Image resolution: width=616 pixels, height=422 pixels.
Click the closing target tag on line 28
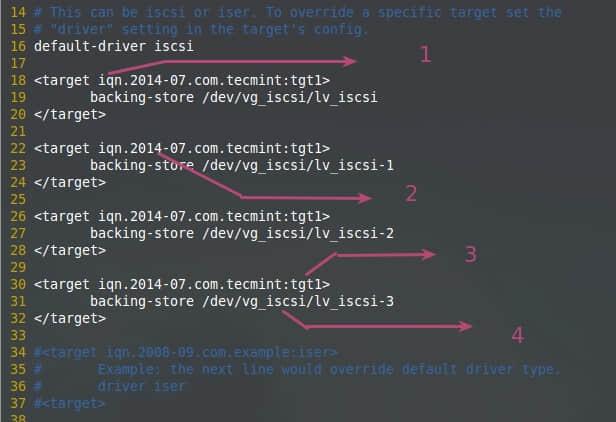pos(70,250)
